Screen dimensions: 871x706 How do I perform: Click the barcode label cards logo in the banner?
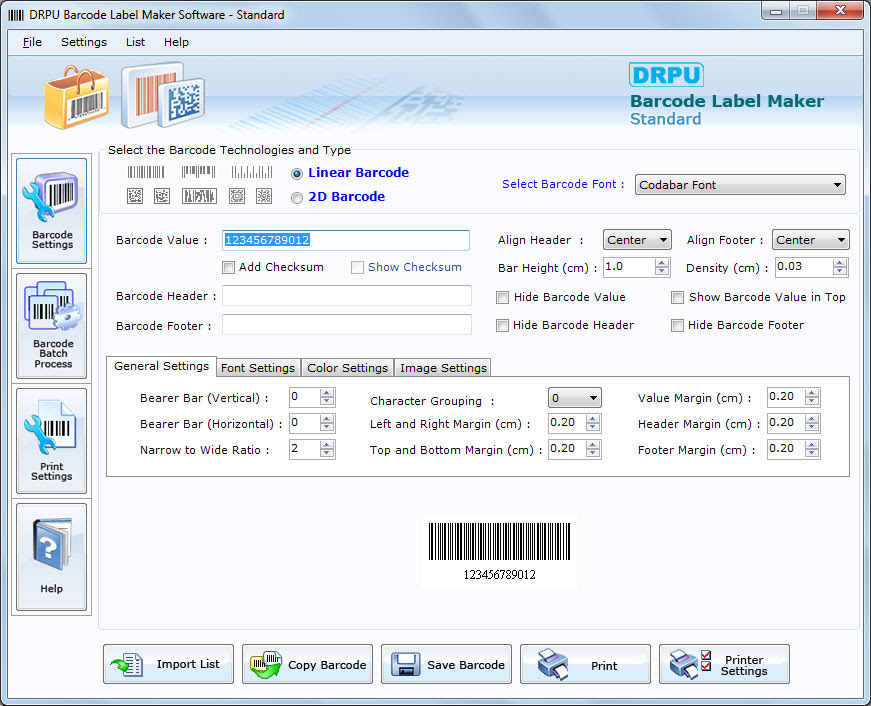[x=163, y=95]
